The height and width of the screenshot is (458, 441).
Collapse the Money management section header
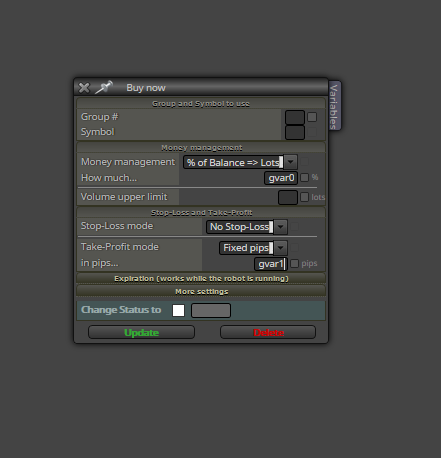[x=201, y=148]
